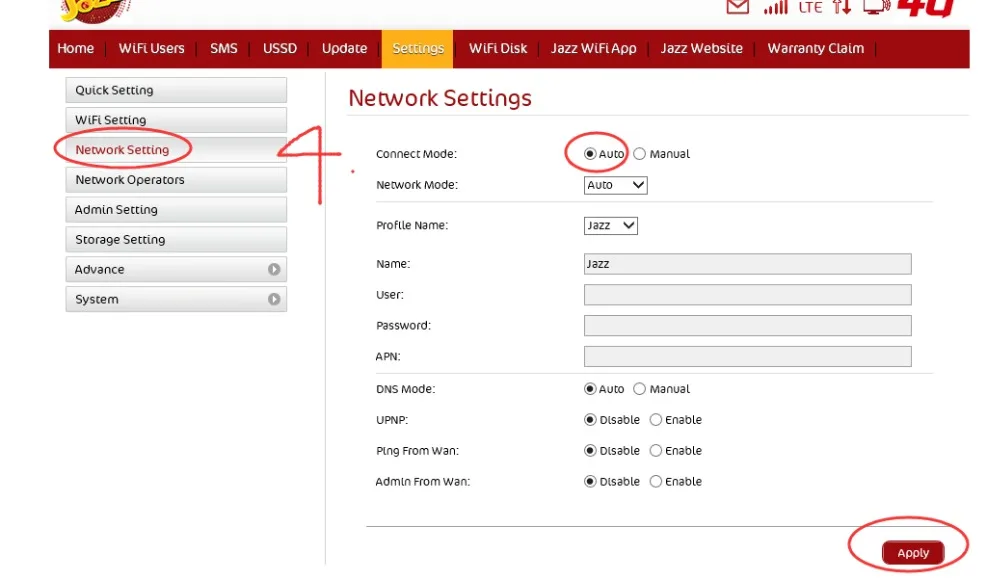Expand the System menu arrow icon
This screenshot has width=1000, height=580.
[x=274, y=299]
